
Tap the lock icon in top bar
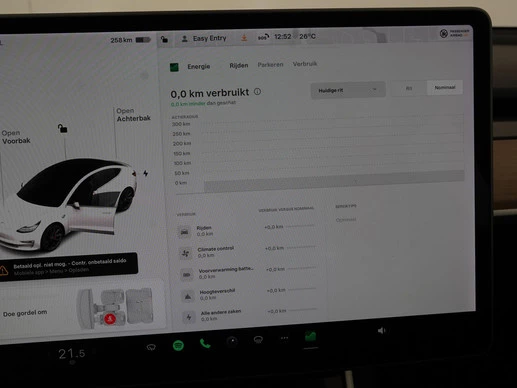(164, 39)
